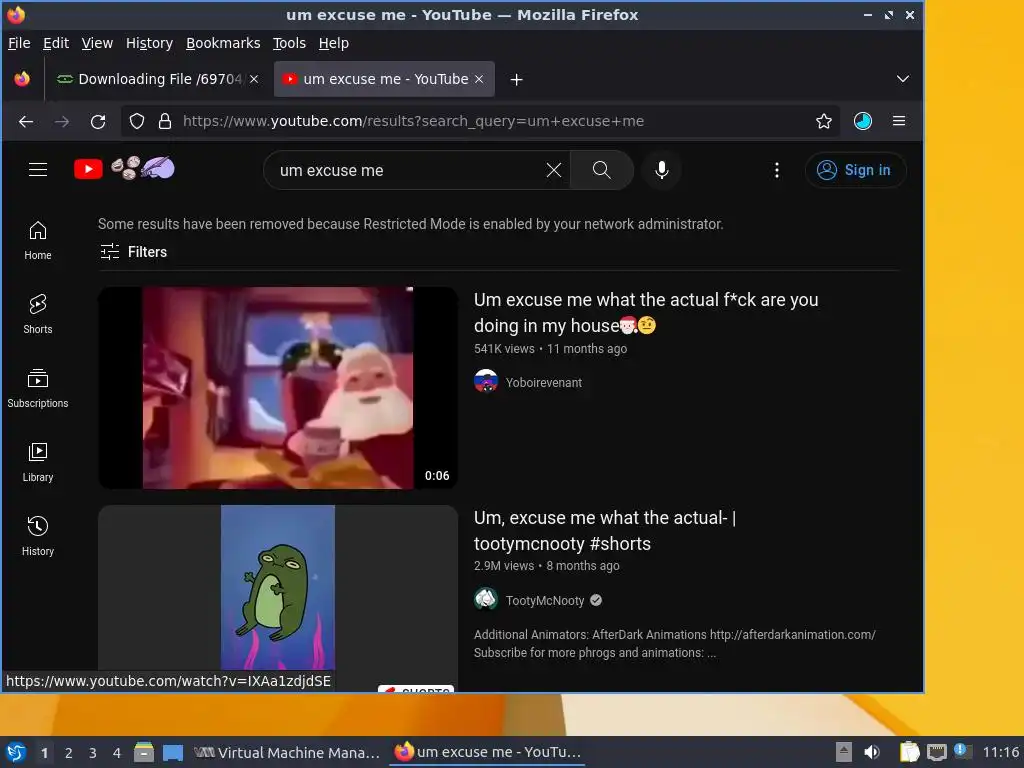Bookmark this page with the star icon

(x=824, y=121)
